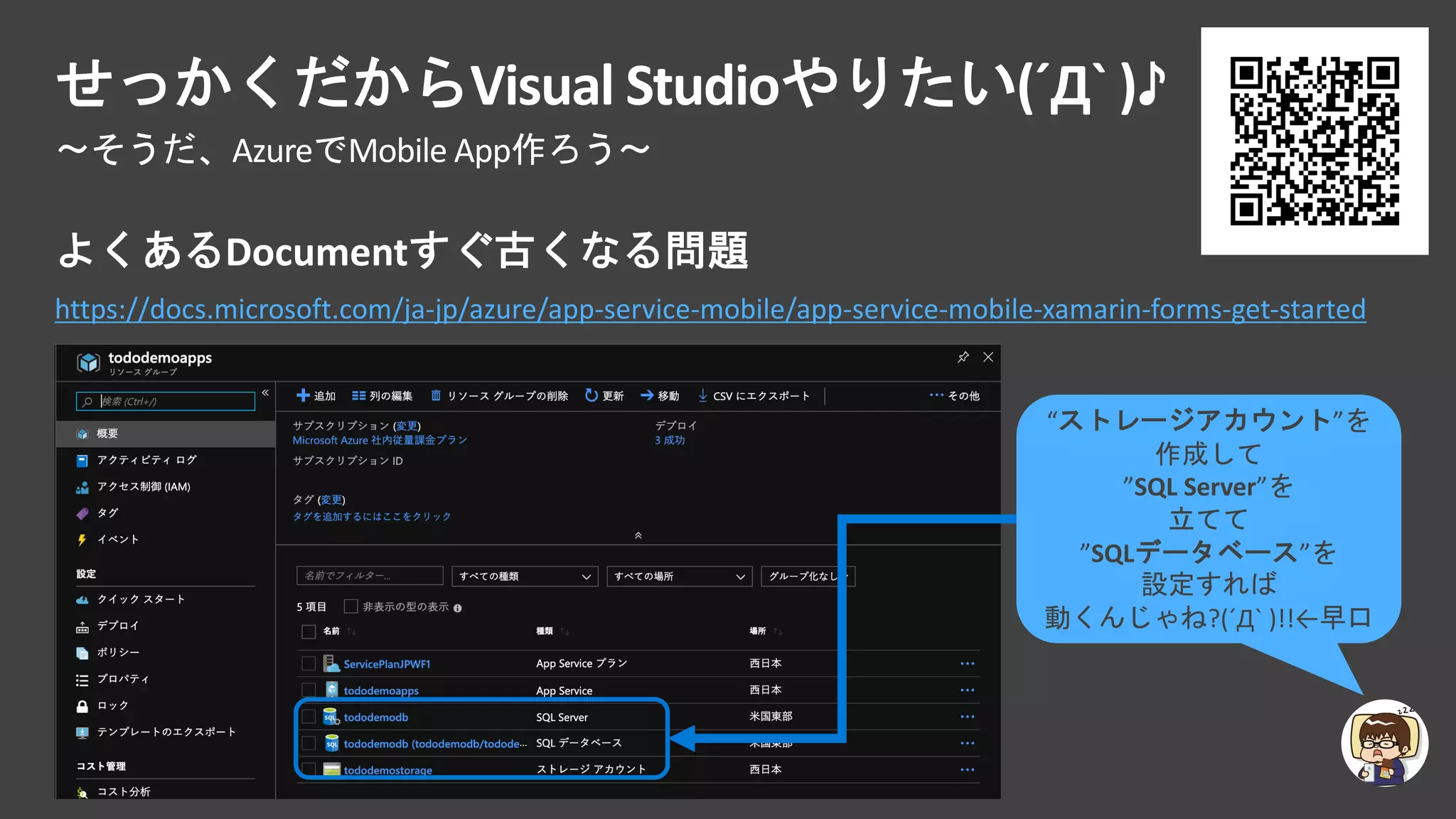Image resolution: width=1456 pixels, height=819 pixels.
Task: Check the tododemoapps App Service row checkbox
Action: (309, 690)
